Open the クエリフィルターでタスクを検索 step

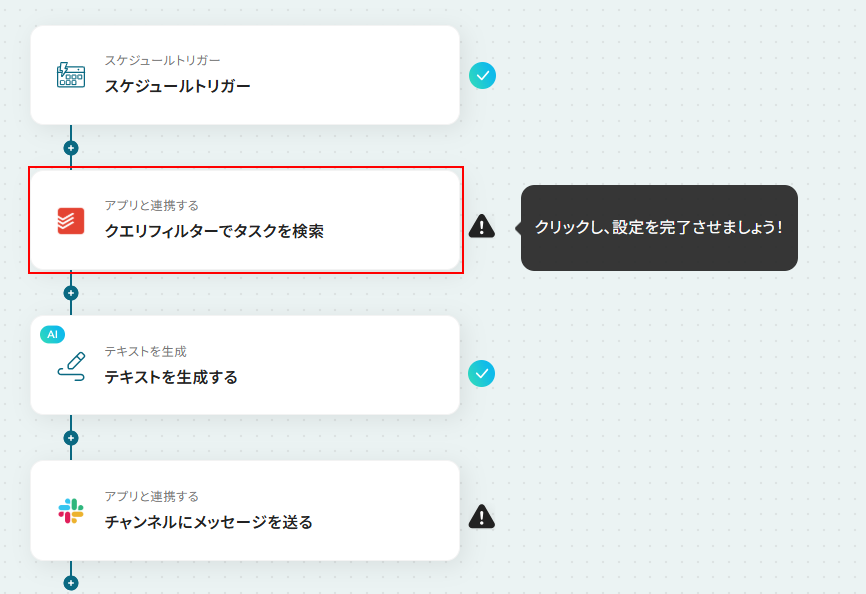coord(245,220)
